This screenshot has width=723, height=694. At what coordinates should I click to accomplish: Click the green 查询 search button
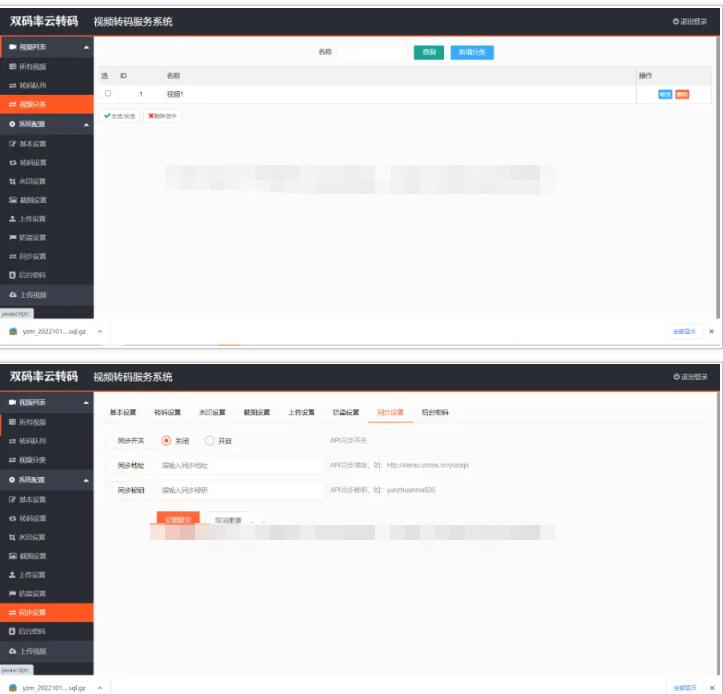[x=428, y=52]
